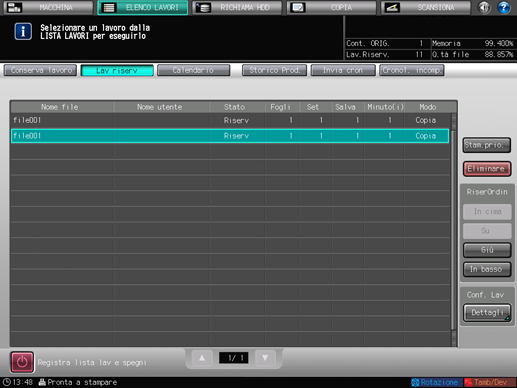517x388 pixels.
Task: Click the ELENCO LAVORI list icon
Action: [109, 7]
